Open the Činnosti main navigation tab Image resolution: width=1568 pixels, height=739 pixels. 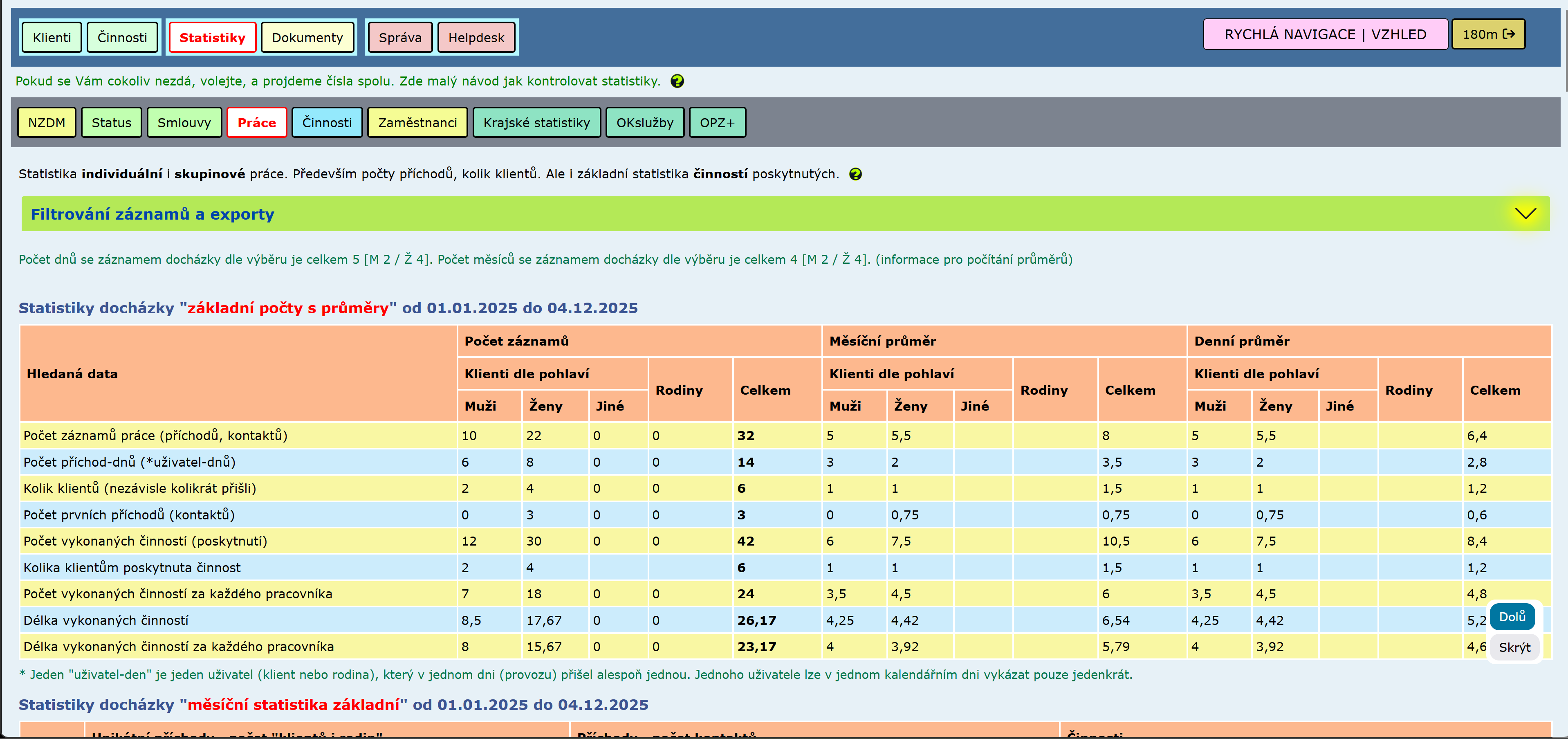[122, 38]
